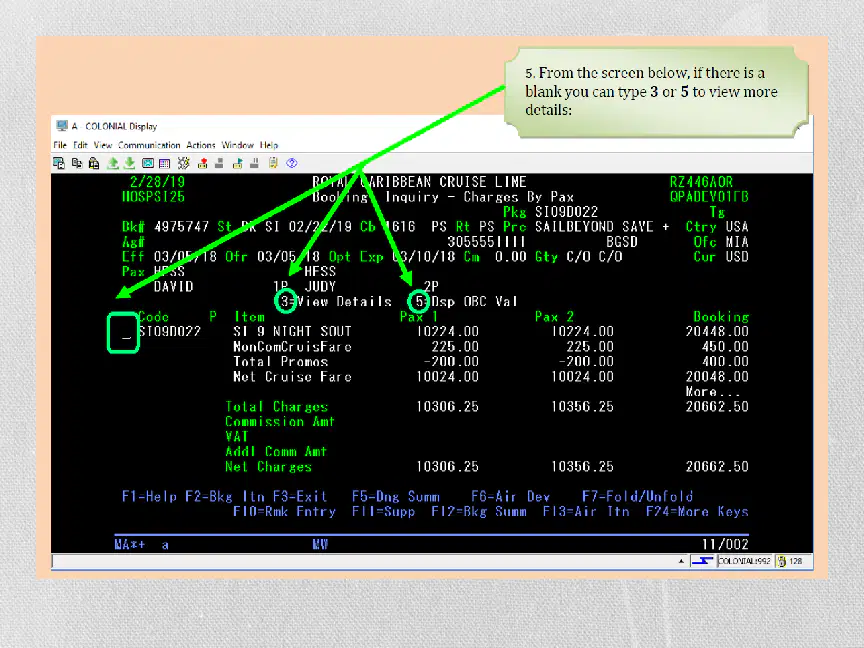Open the Communication menu

pyautogui.click(x=149, y=145)
